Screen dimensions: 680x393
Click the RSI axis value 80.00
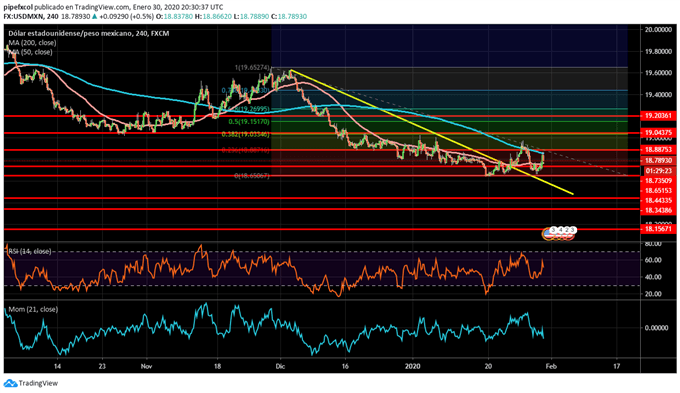click(653, 244)
